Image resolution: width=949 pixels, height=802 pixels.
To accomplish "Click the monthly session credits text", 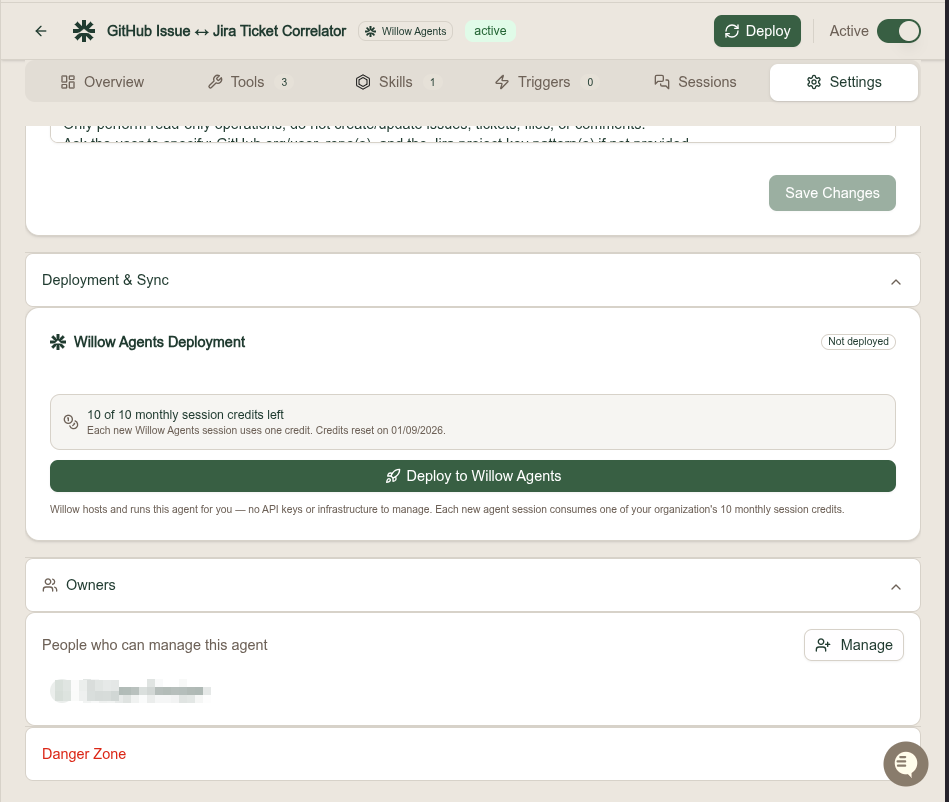I will [185, 415].
